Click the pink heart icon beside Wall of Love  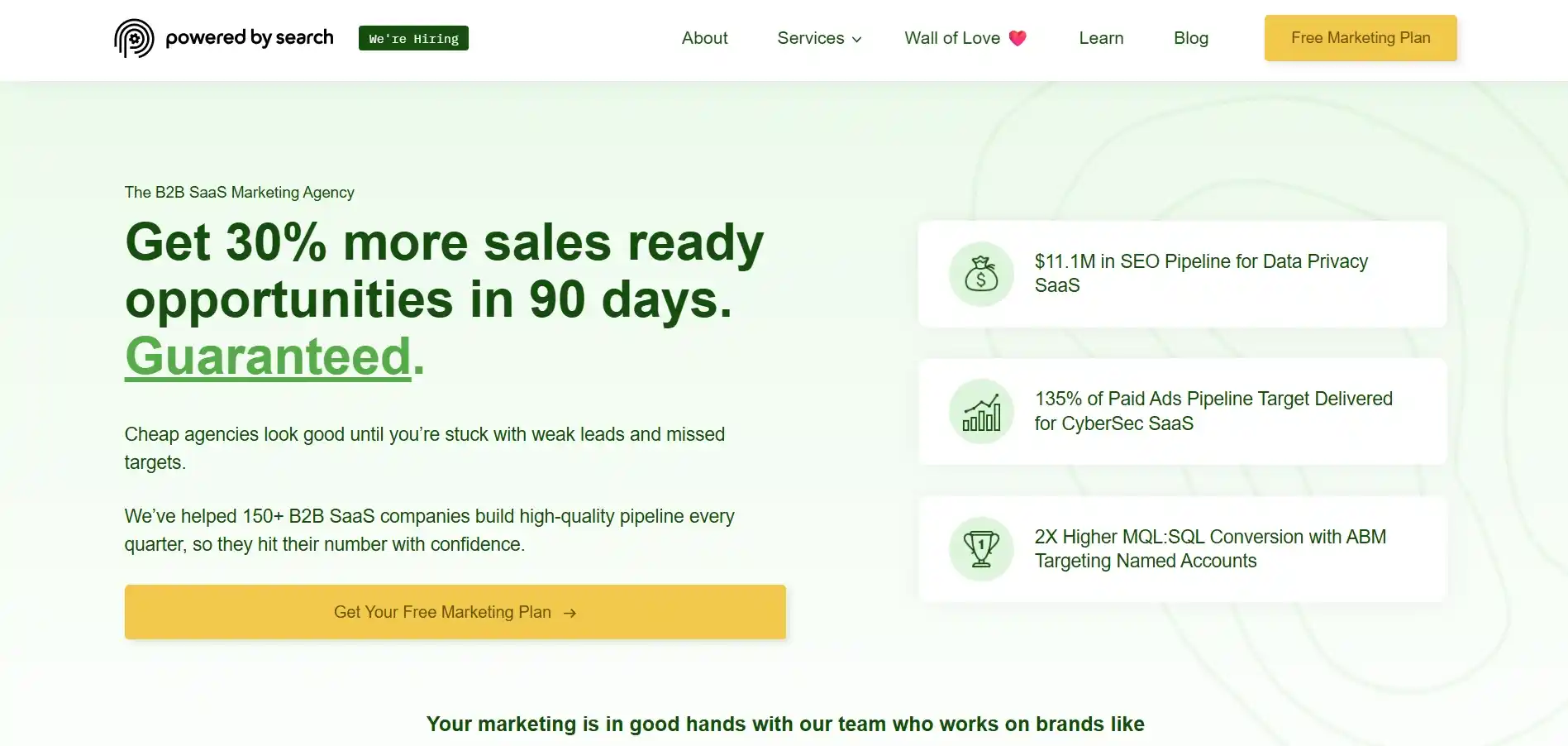point(1018,38)
